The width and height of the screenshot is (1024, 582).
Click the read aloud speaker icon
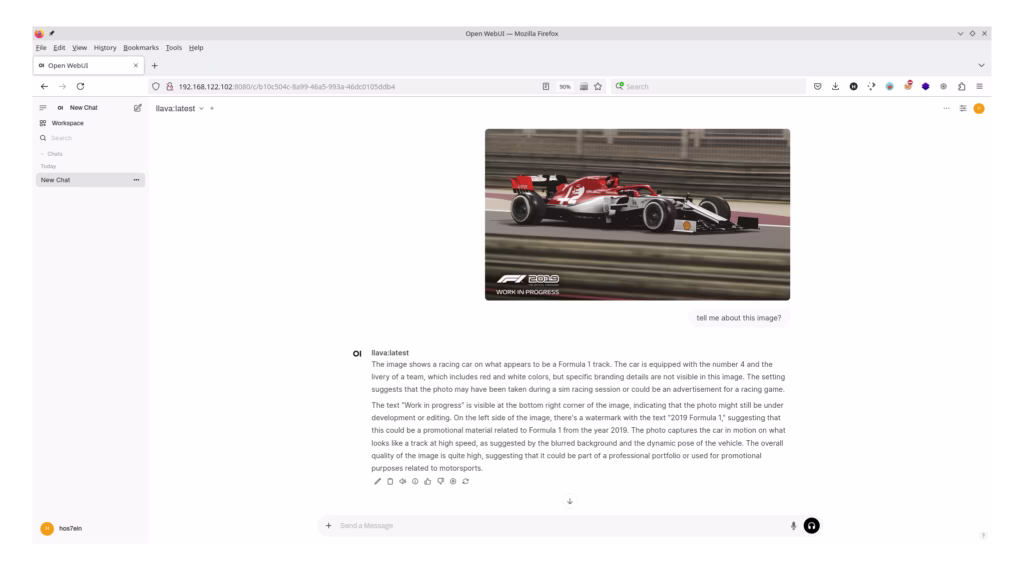402,481
